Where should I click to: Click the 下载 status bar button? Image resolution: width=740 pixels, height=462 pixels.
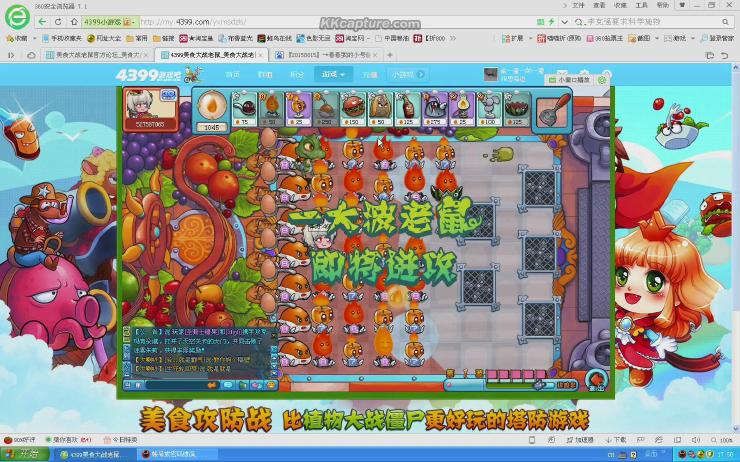(614, 440)
